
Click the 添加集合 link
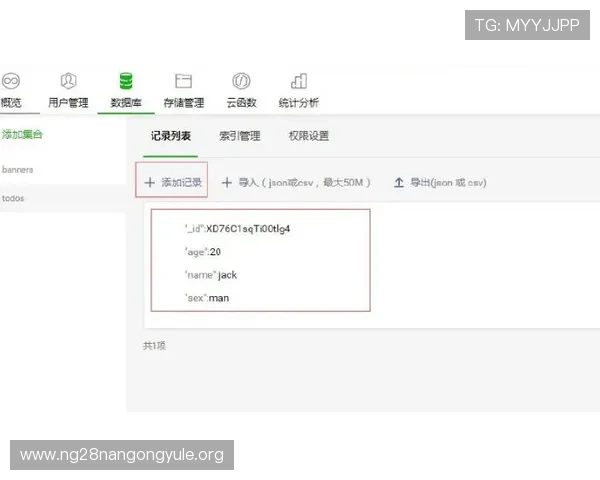click(22, 134)
